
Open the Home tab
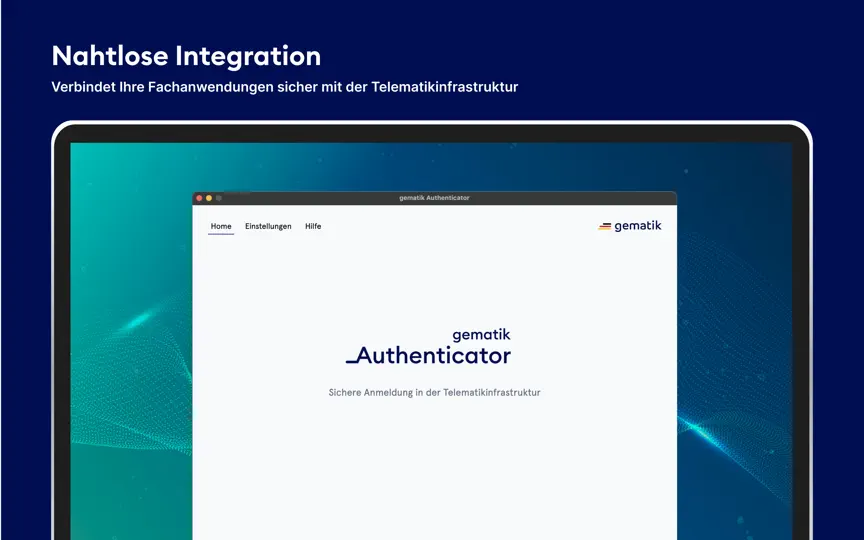[221, 226]
